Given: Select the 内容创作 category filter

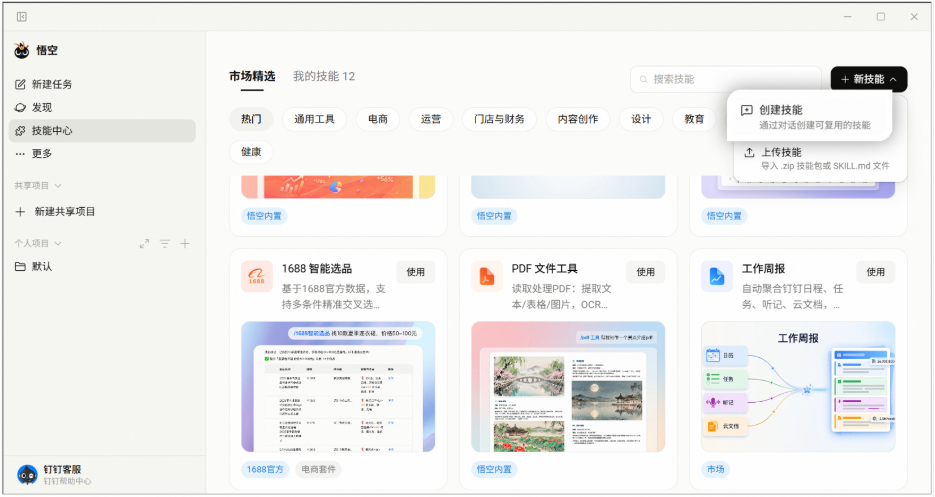Looking at the screenshot, I should pyautogui.click(x=578, y=119).
